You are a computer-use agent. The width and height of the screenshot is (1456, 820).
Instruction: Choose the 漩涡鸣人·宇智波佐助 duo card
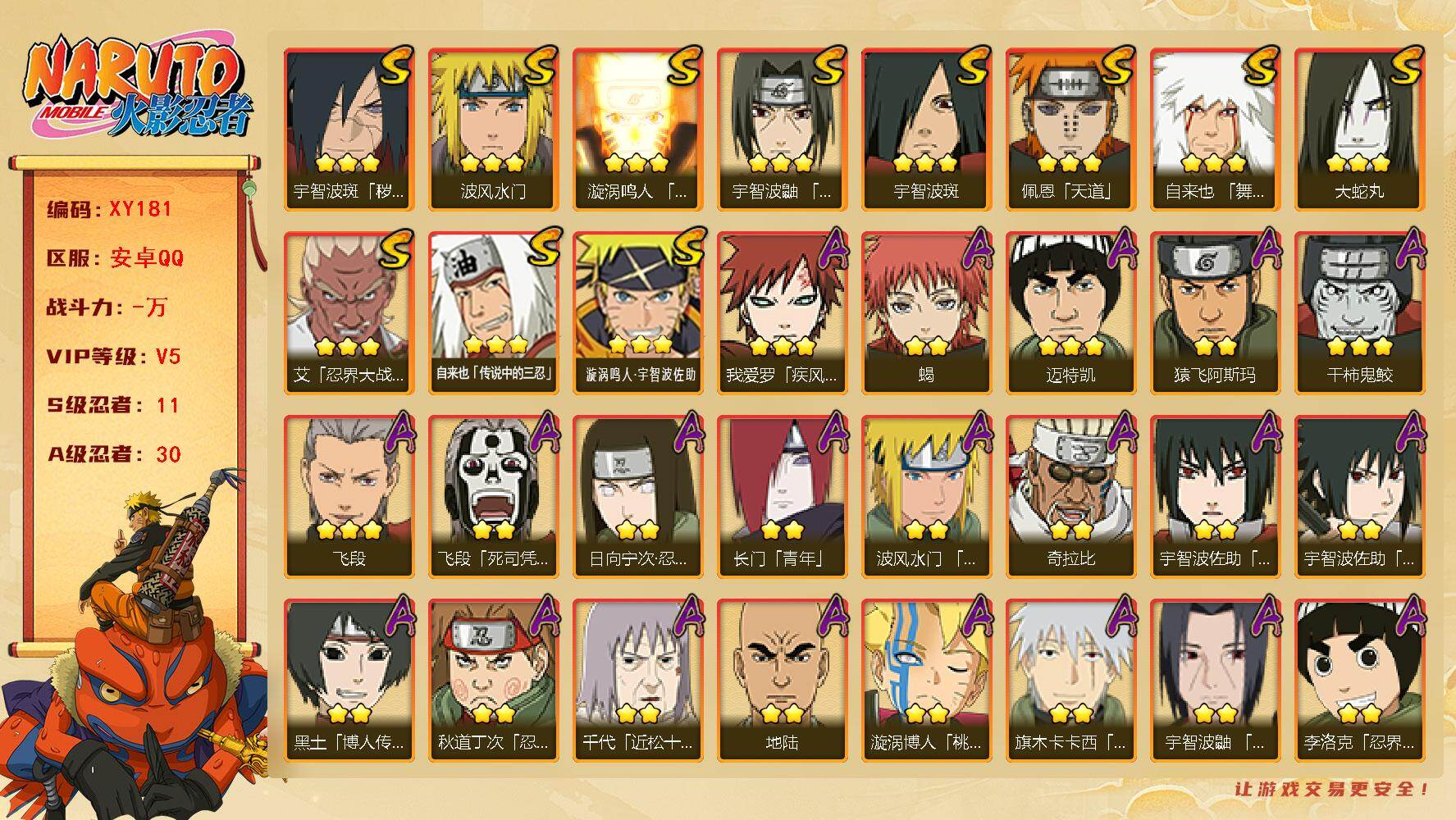point(637,313)
